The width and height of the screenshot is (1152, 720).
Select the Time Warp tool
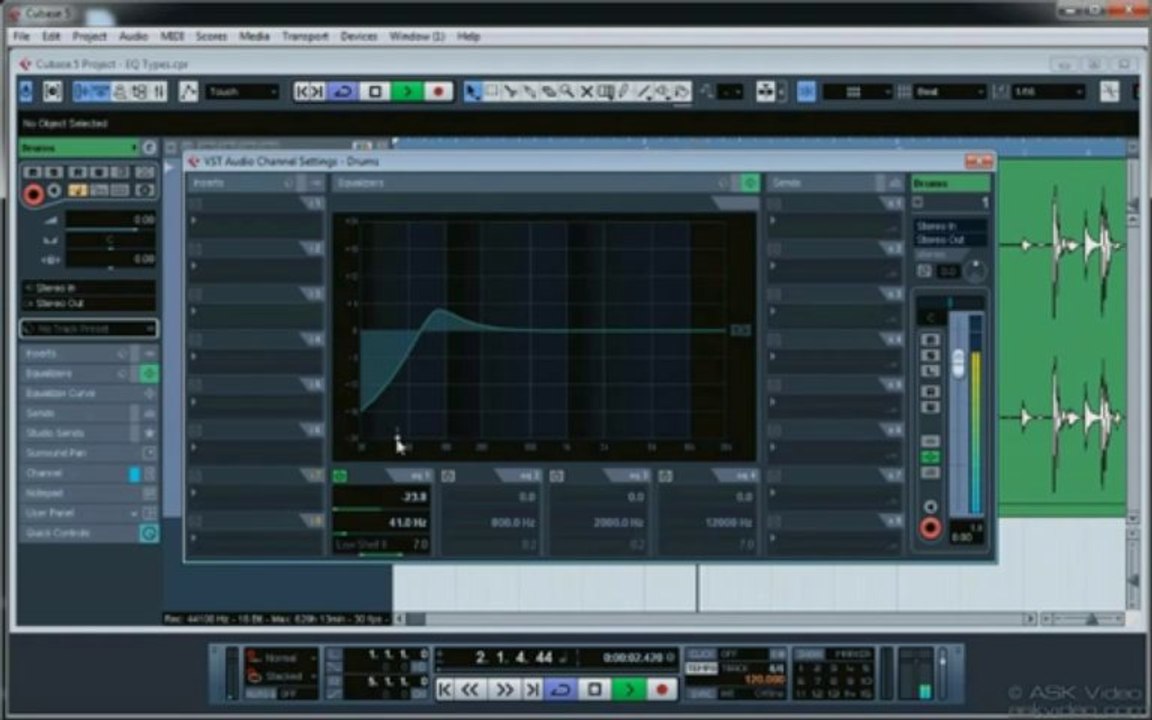click(x=605, y=91)
